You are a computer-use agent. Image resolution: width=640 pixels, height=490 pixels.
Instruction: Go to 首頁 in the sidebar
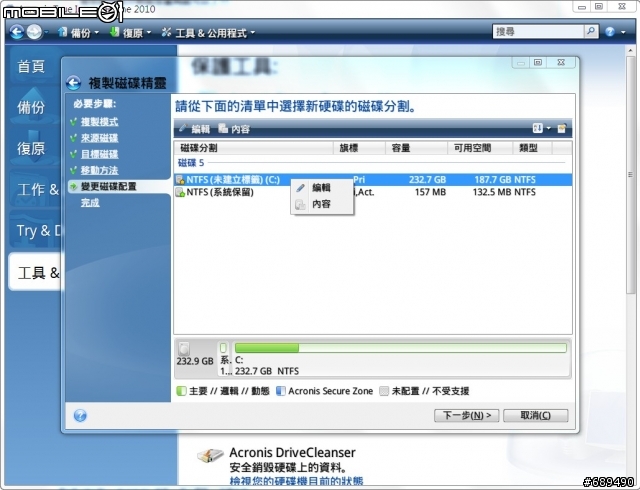31,66
